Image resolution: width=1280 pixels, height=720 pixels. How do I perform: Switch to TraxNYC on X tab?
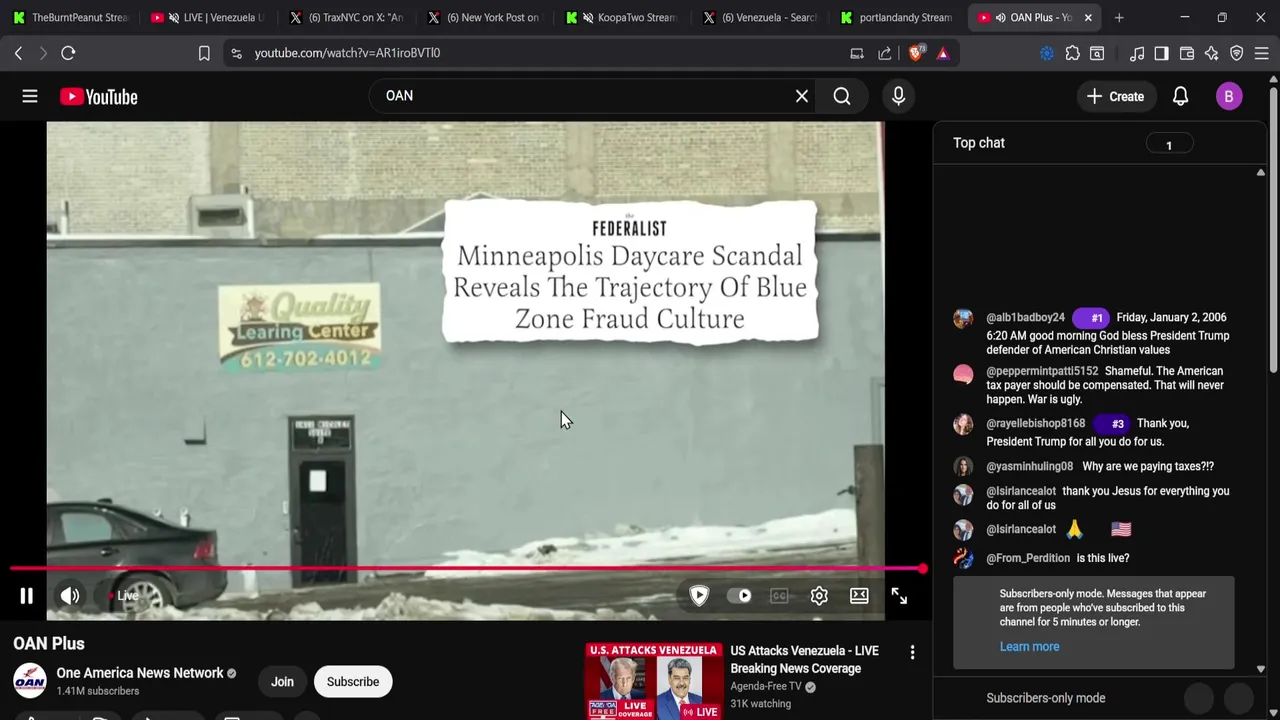344,17
